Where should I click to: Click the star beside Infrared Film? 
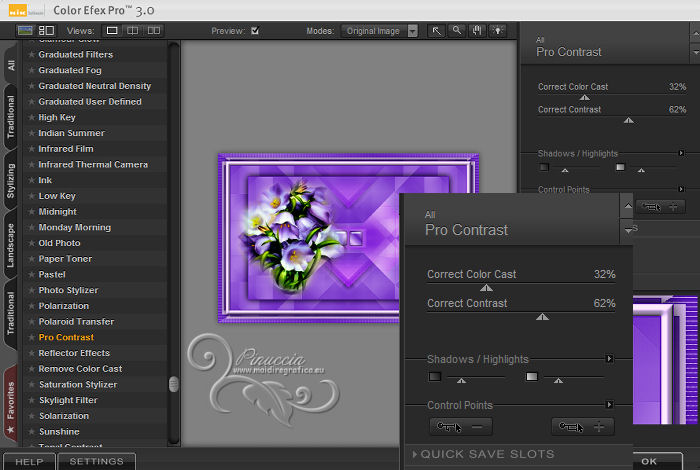(31, 149)
